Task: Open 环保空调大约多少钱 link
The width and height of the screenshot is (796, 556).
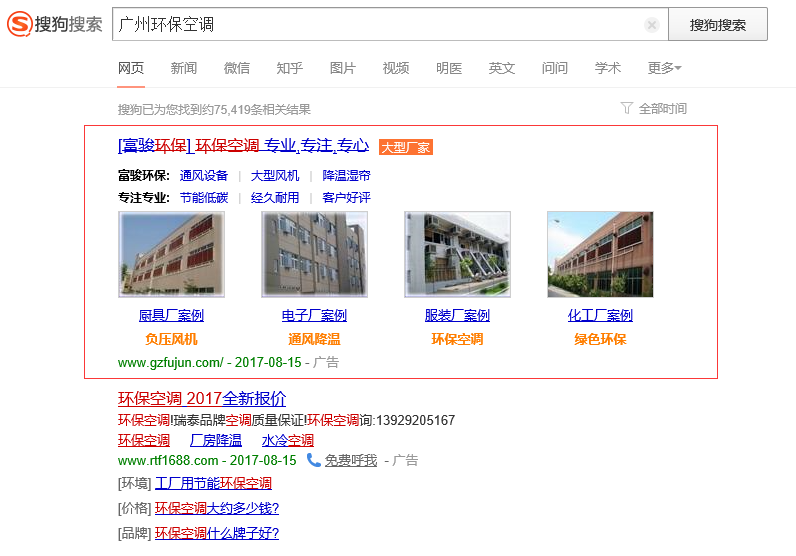Action: click(216, 508)
